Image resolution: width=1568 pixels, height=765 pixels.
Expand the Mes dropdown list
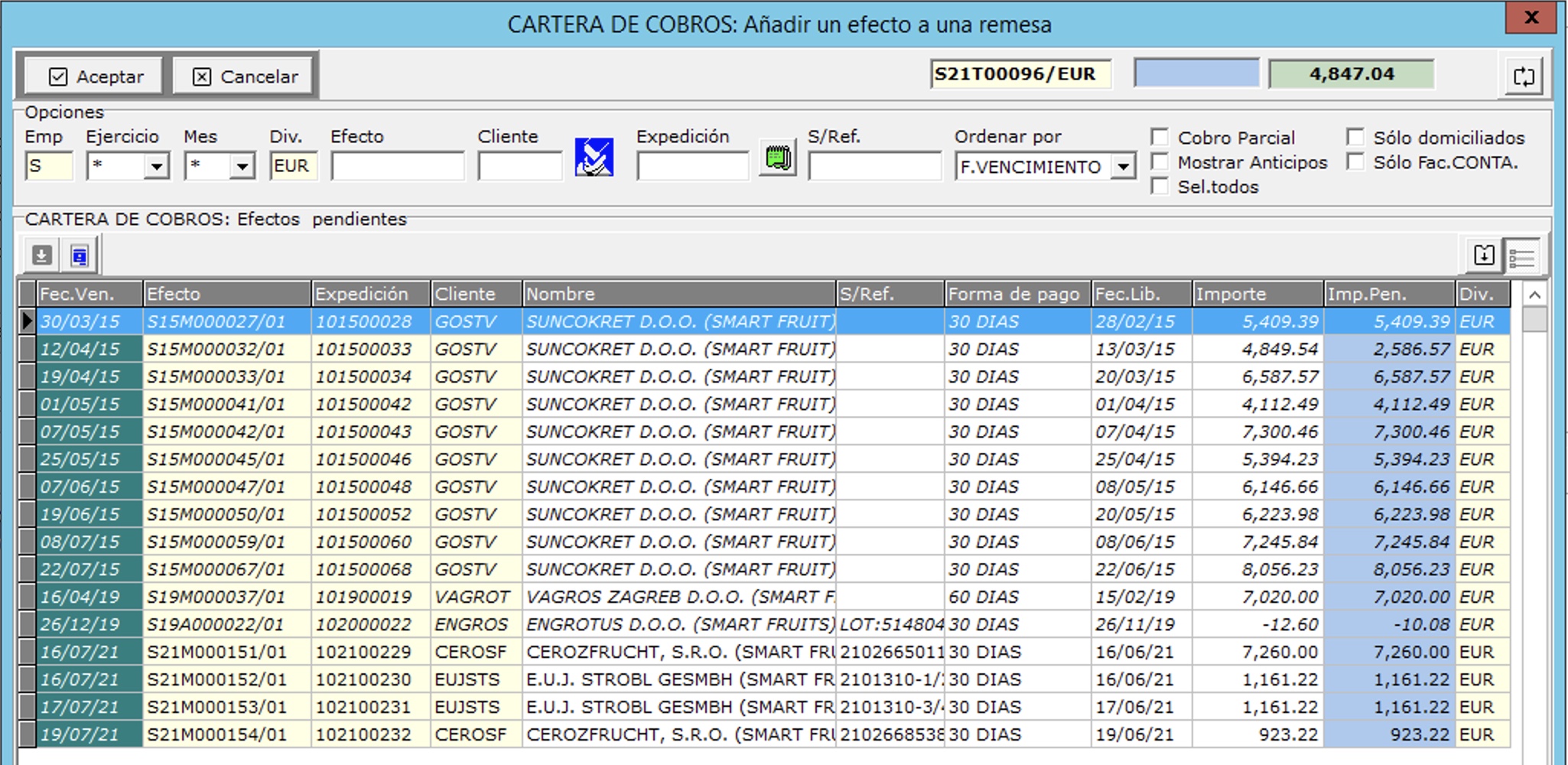(x=242, y=166)
